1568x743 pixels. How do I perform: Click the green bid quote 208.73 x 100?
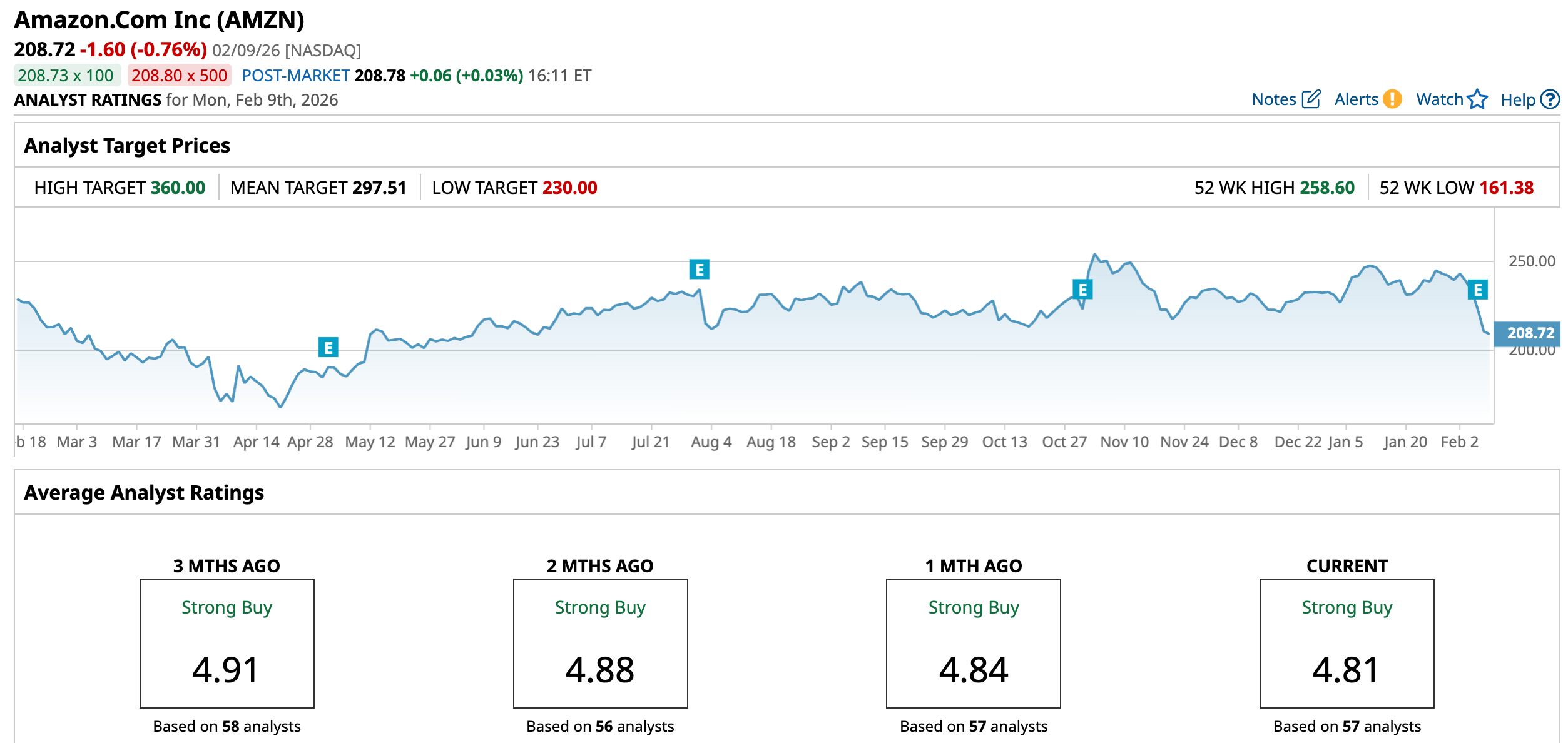coord(66,76)
